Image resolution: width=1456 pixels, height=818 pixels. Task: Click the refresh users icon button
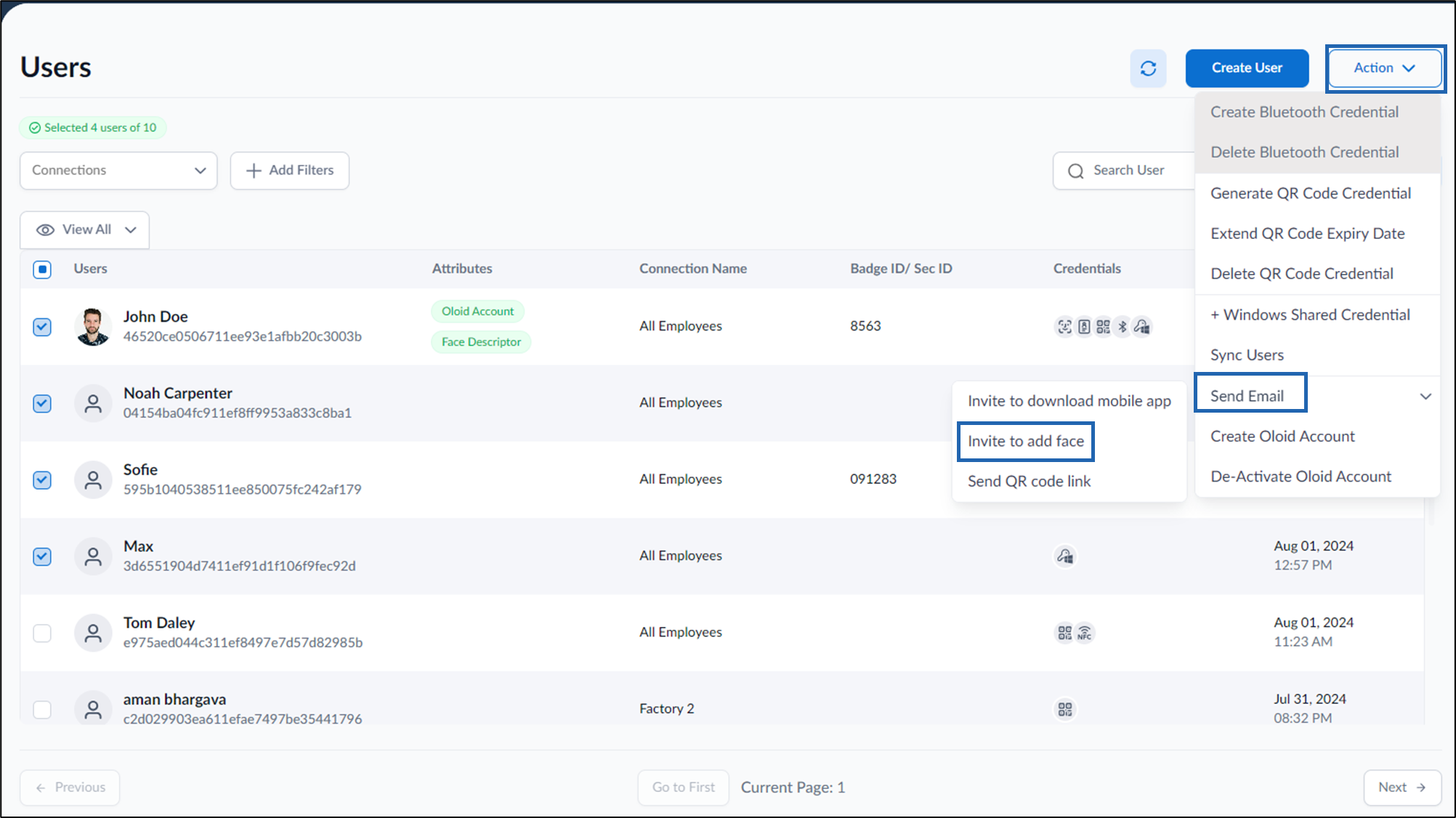1148,68
